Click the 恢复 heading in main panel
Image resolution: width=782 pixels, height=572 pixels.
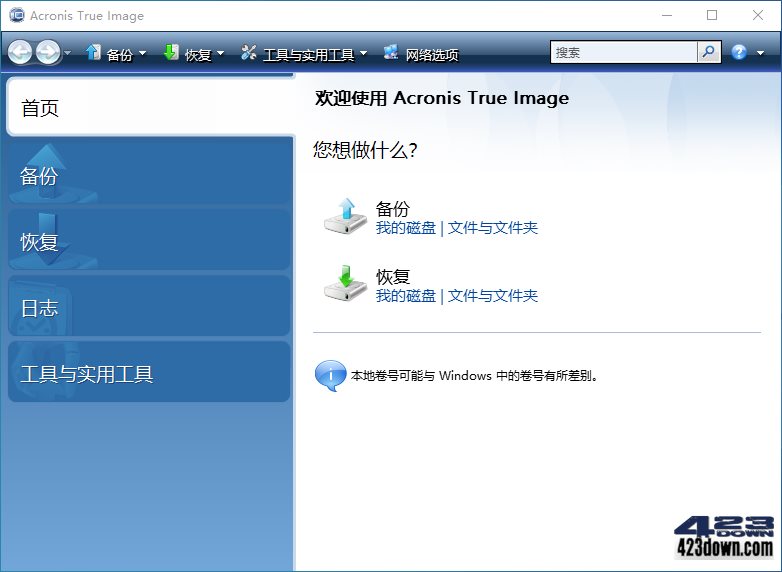393,276
